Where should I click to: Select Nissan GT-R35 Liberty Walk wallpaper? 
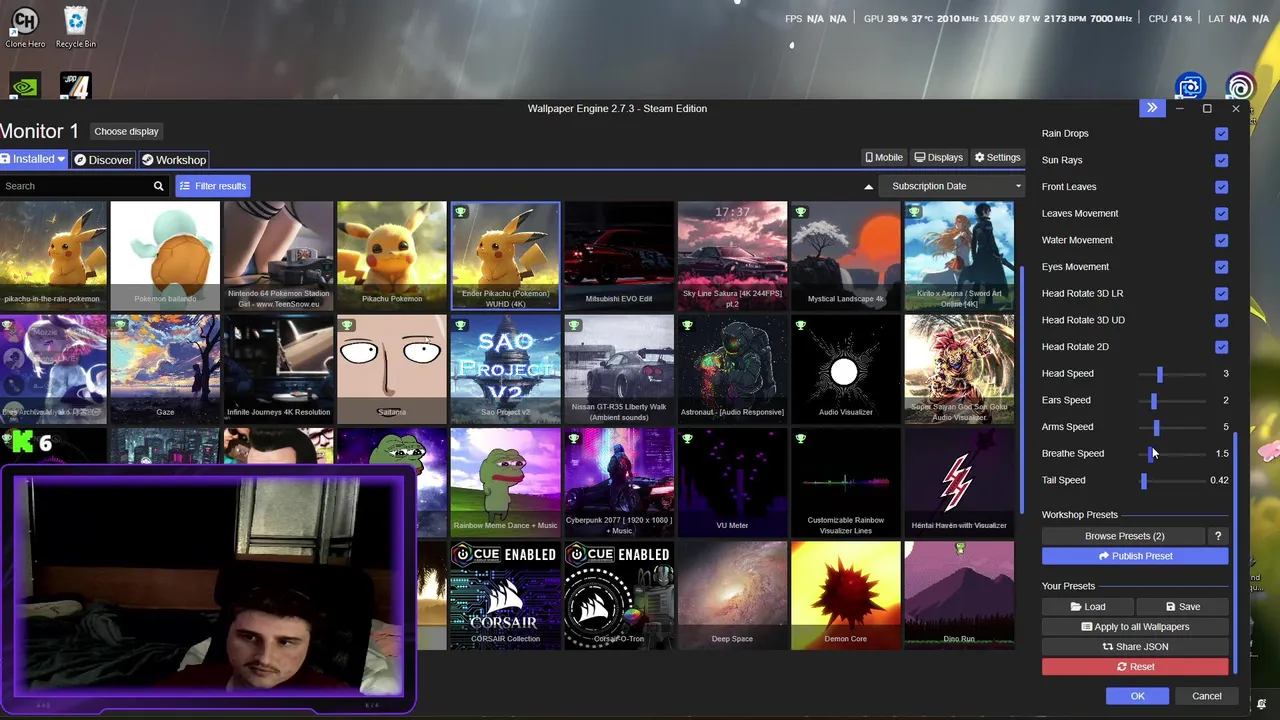(x=618, y=368)
